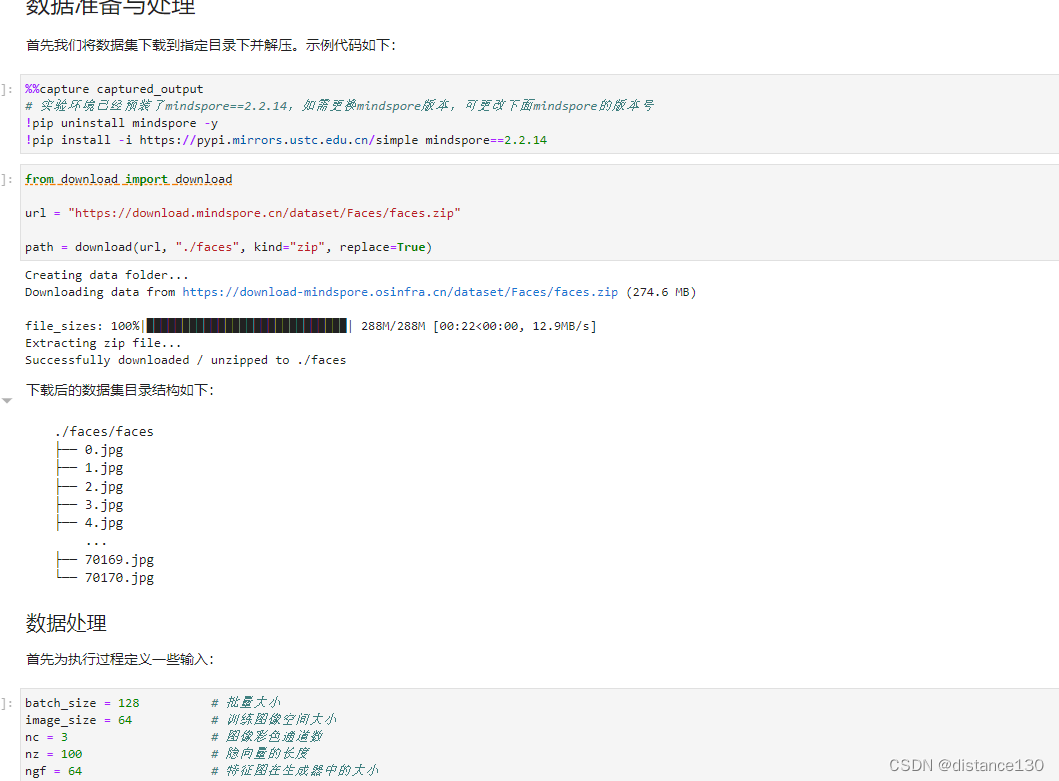Click the batch_size parameters code cell
Screen dimensions: 1059x781
[x=540, y=735]
